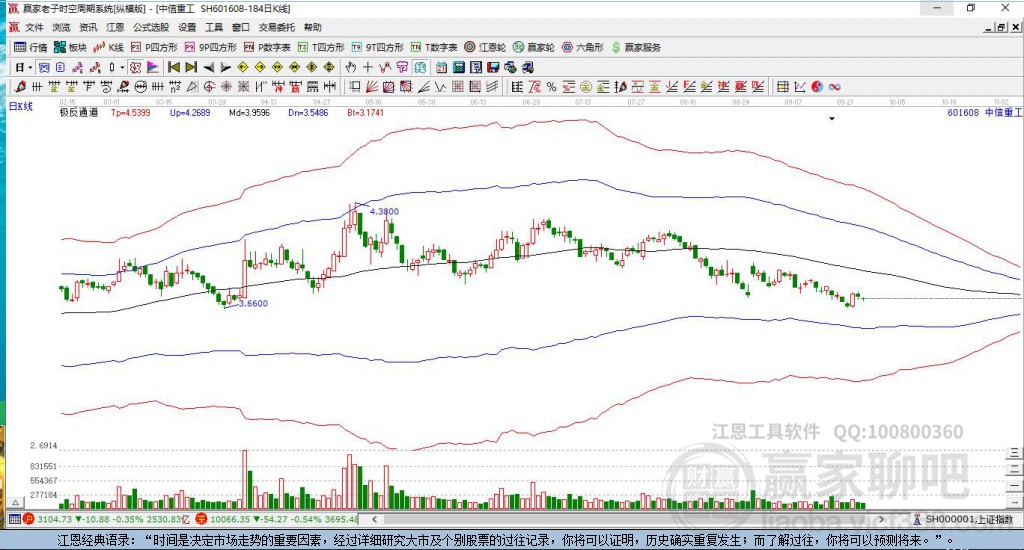Click the Up=4.2689 indicator value
Screen dimensions: 1024x550
click(x=190, y=112)
